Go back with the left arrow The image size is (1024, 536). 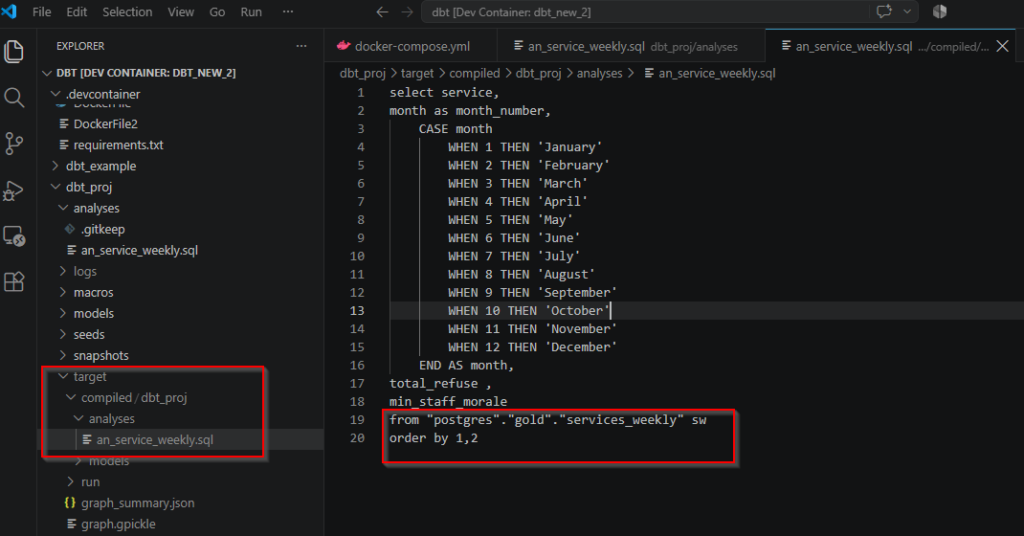pyautogui.click(x=383, y=12)
